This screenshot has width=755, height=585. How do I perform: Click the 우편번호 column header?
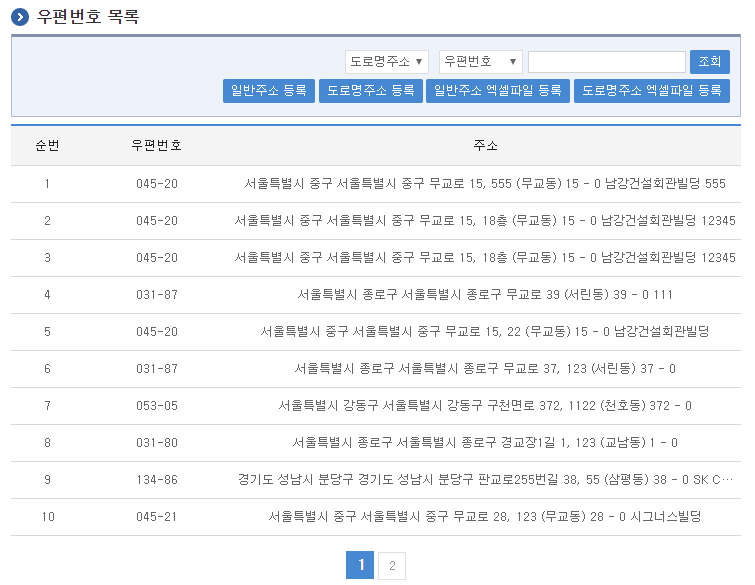[157, 146]
